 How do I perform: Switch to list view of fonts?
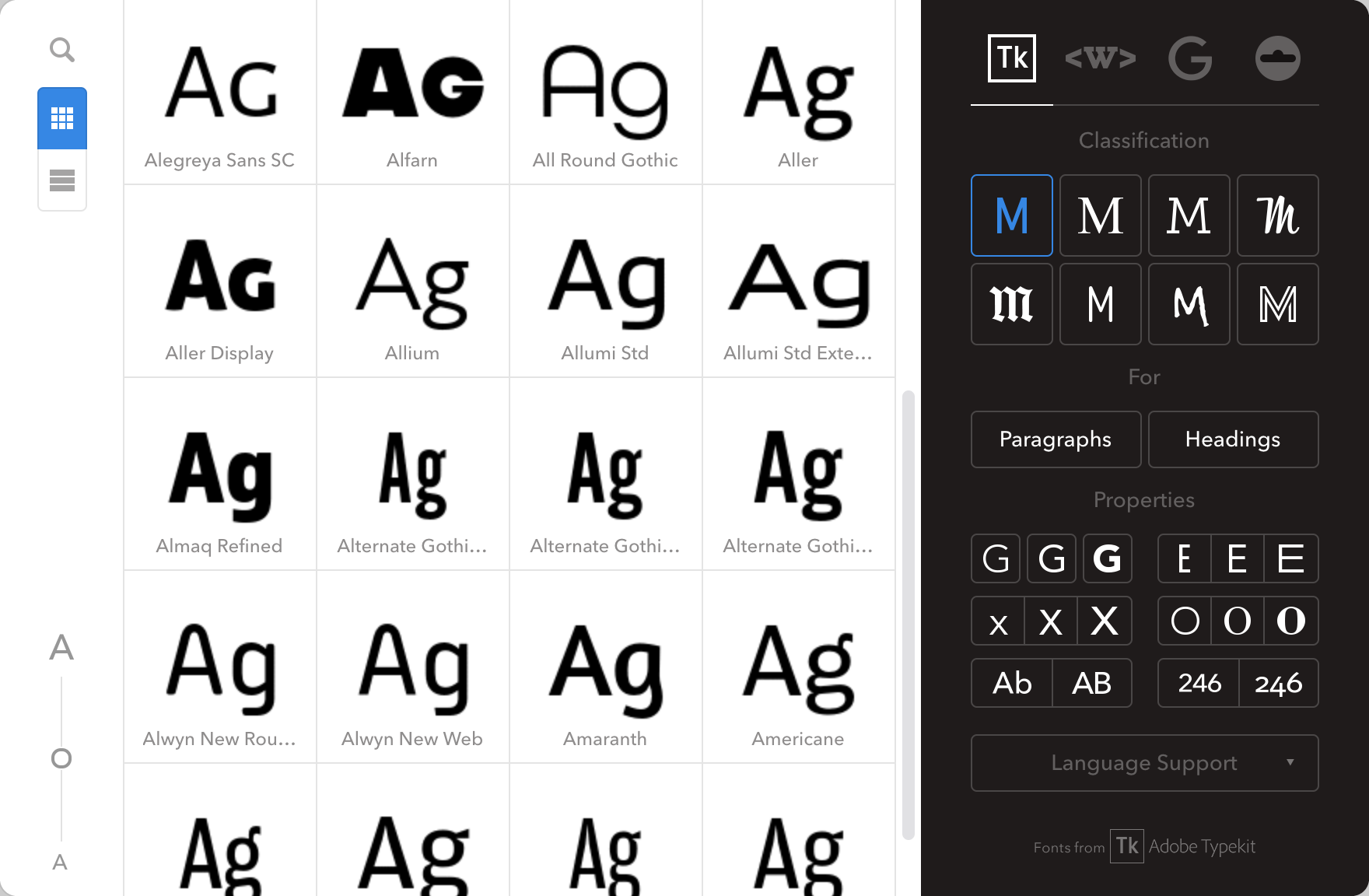coord(61,180)
